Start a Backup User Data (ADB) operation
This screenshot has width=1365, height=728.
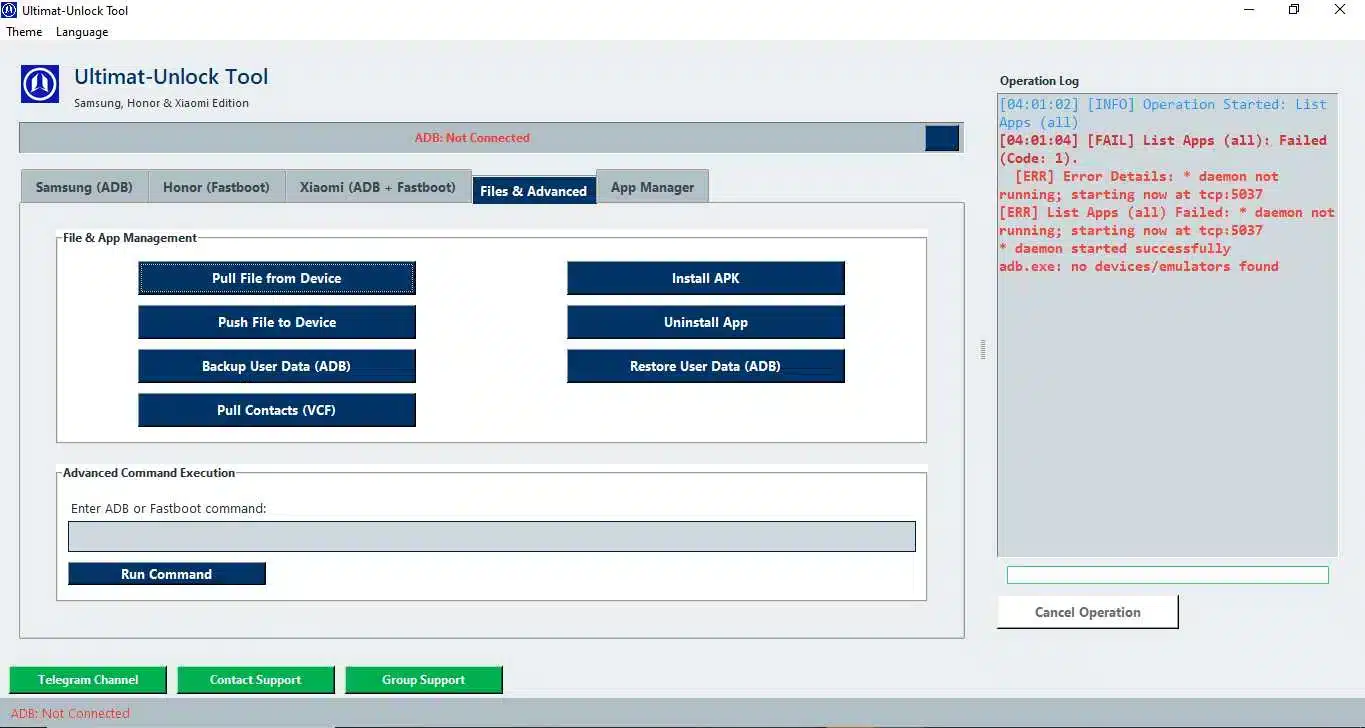click(276, 366)
